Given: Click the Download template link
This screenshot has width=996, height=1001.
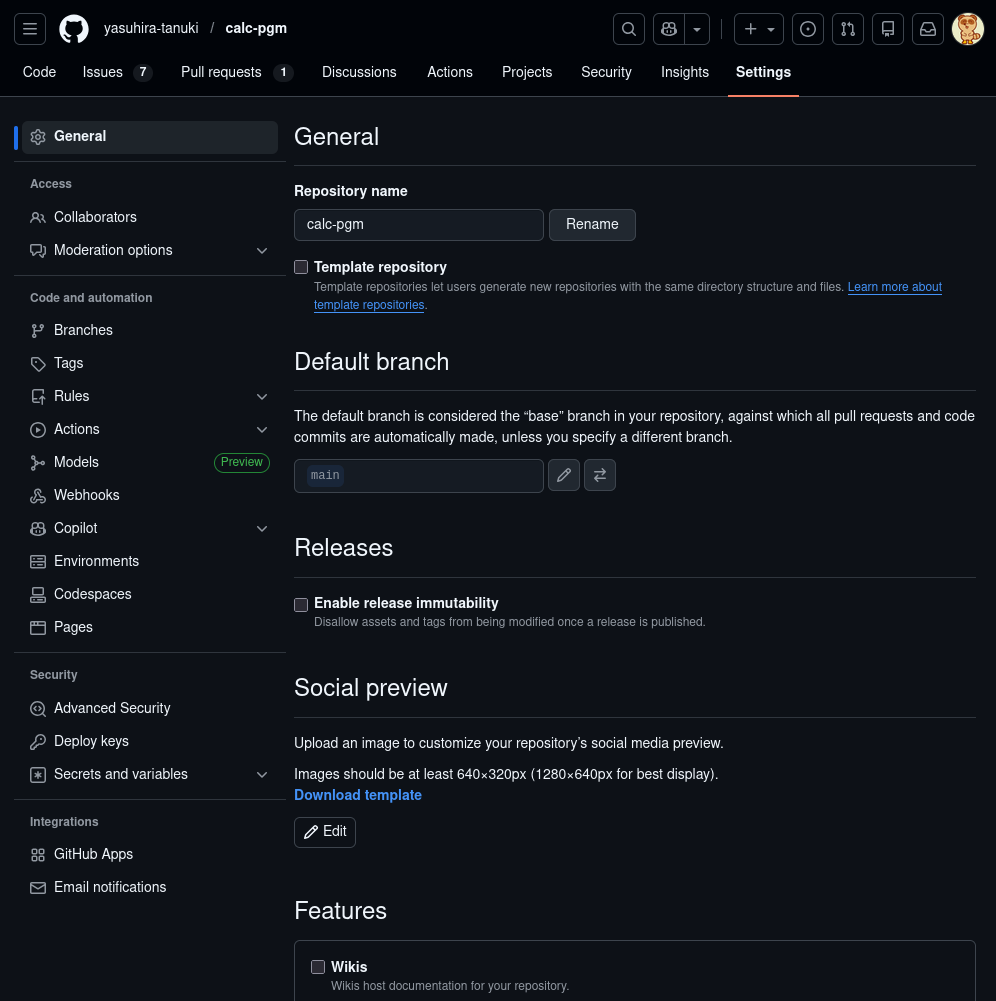Looking at the screenshot, I should pyautogui.click(x=358, y=795).
